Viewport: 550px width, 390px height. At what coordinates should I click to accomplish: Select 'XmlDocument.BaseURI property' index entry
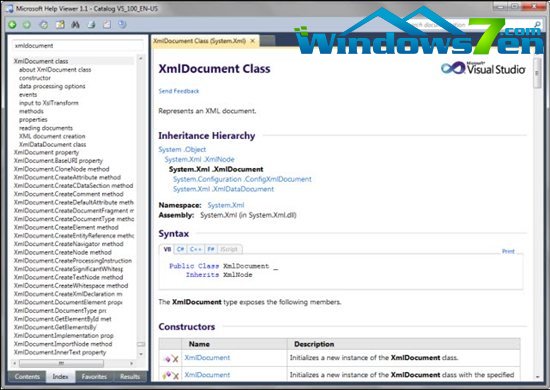[x=58, y=161]
